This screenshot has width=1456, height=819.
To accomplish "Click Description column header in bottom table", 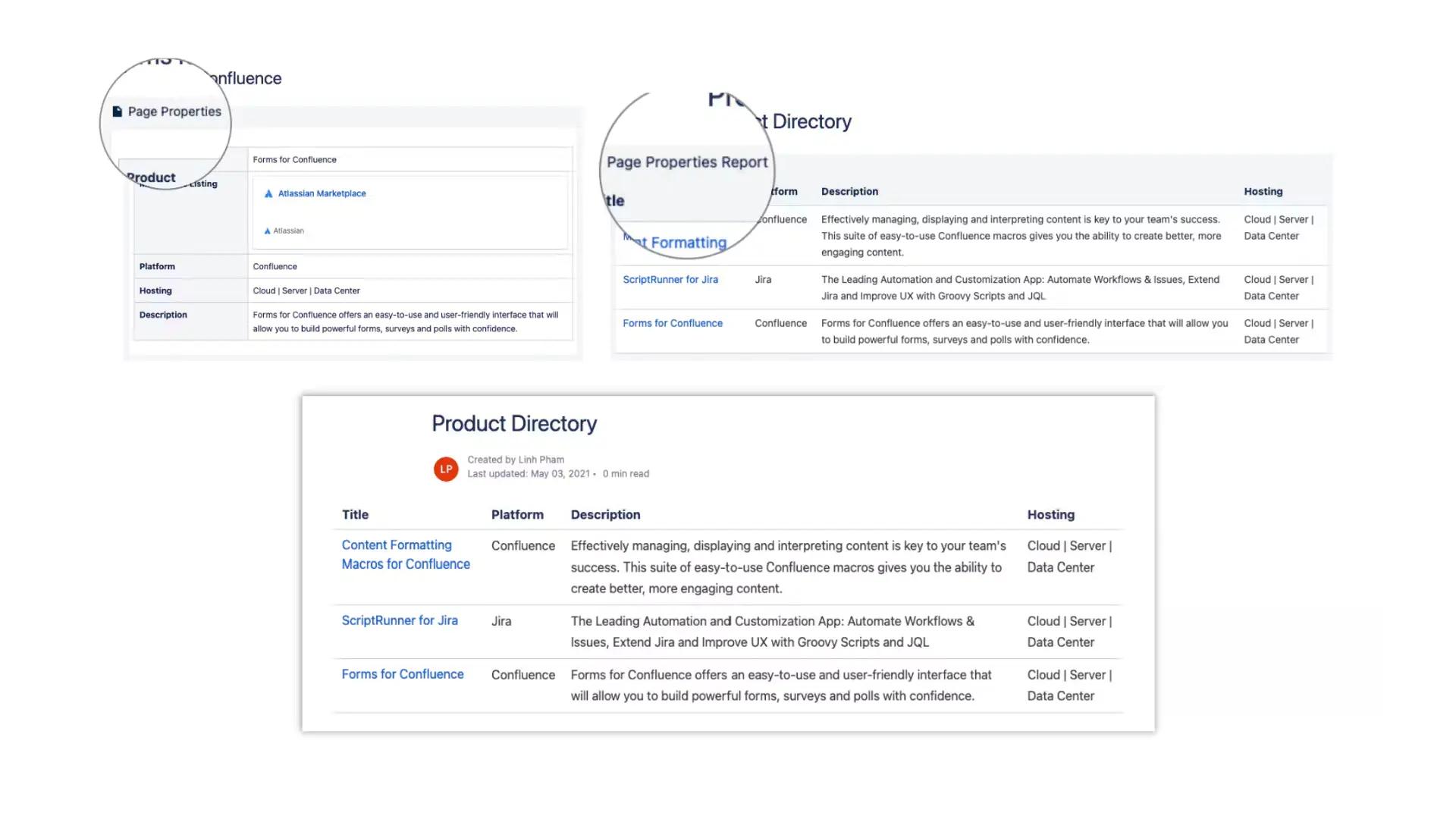I will point(605,514).
